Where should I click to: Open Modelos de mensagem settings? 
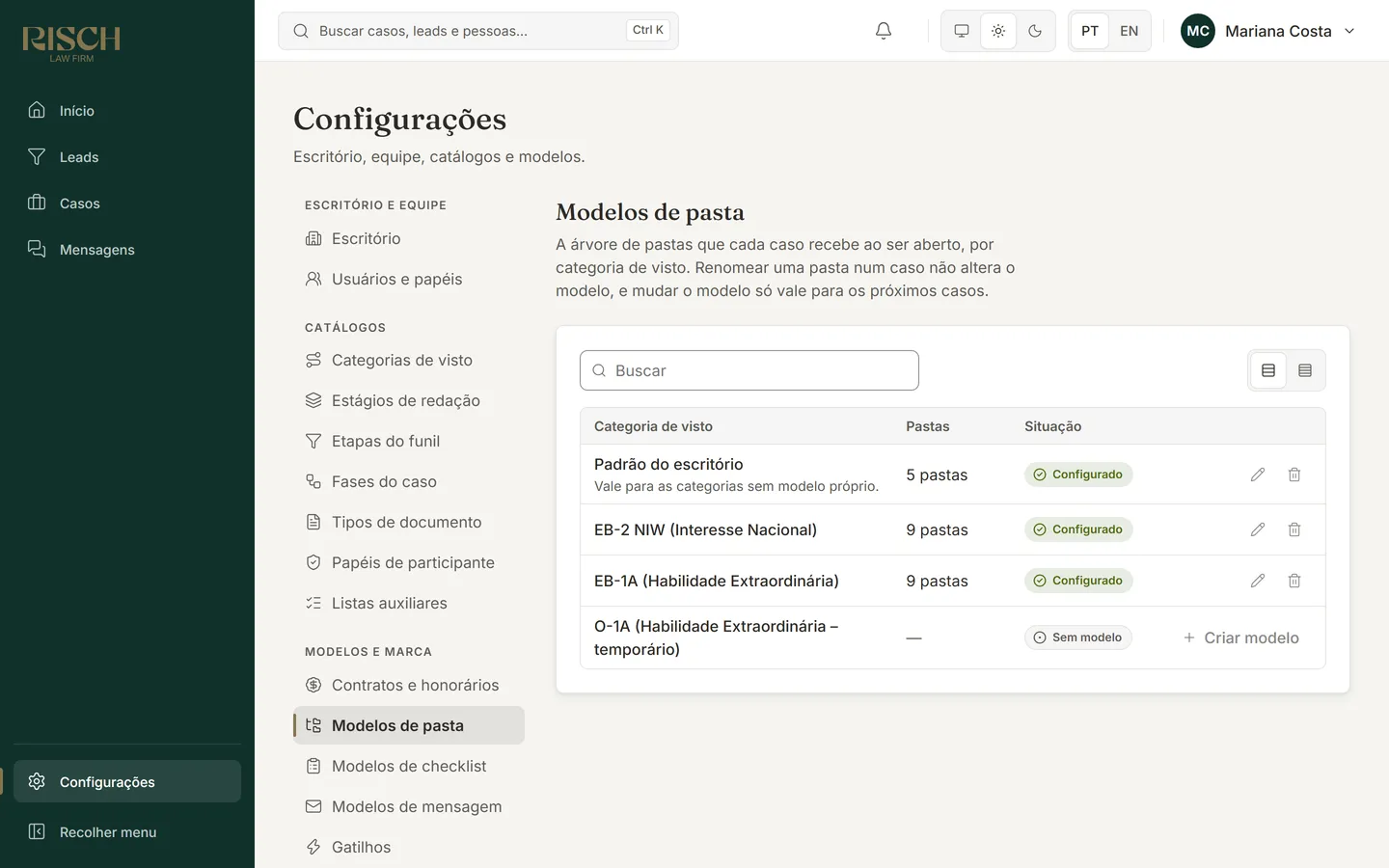409,806
